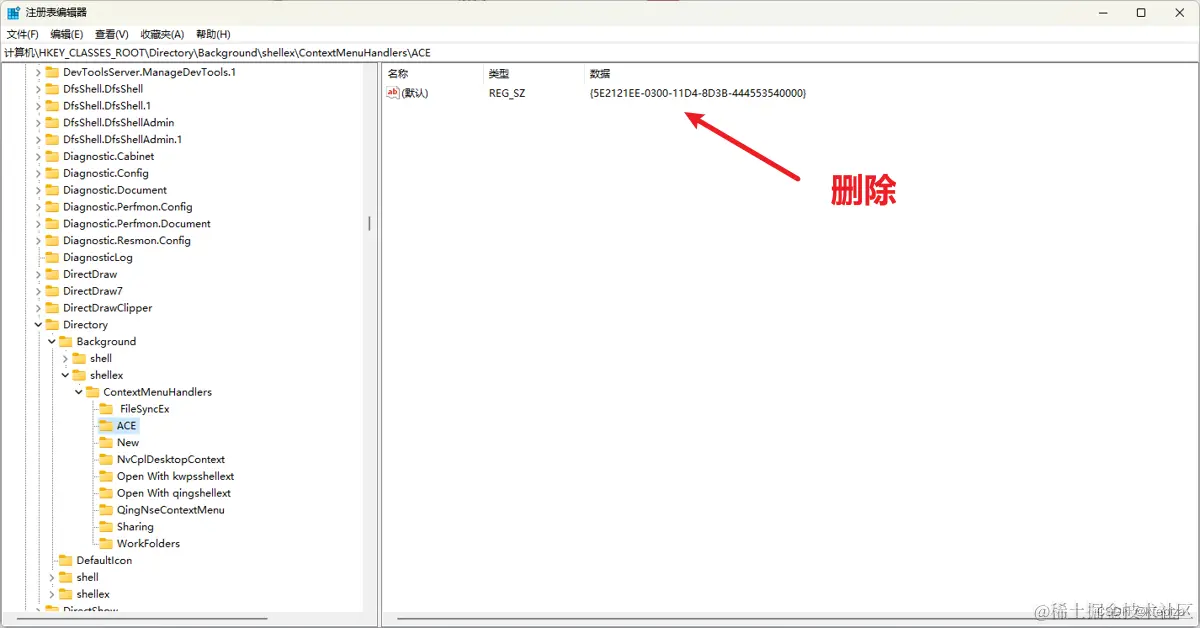This screenshot has height=628, width=1200.
Task: Expand the DirectDrawClipper key arrow
Action: [39, 308]
